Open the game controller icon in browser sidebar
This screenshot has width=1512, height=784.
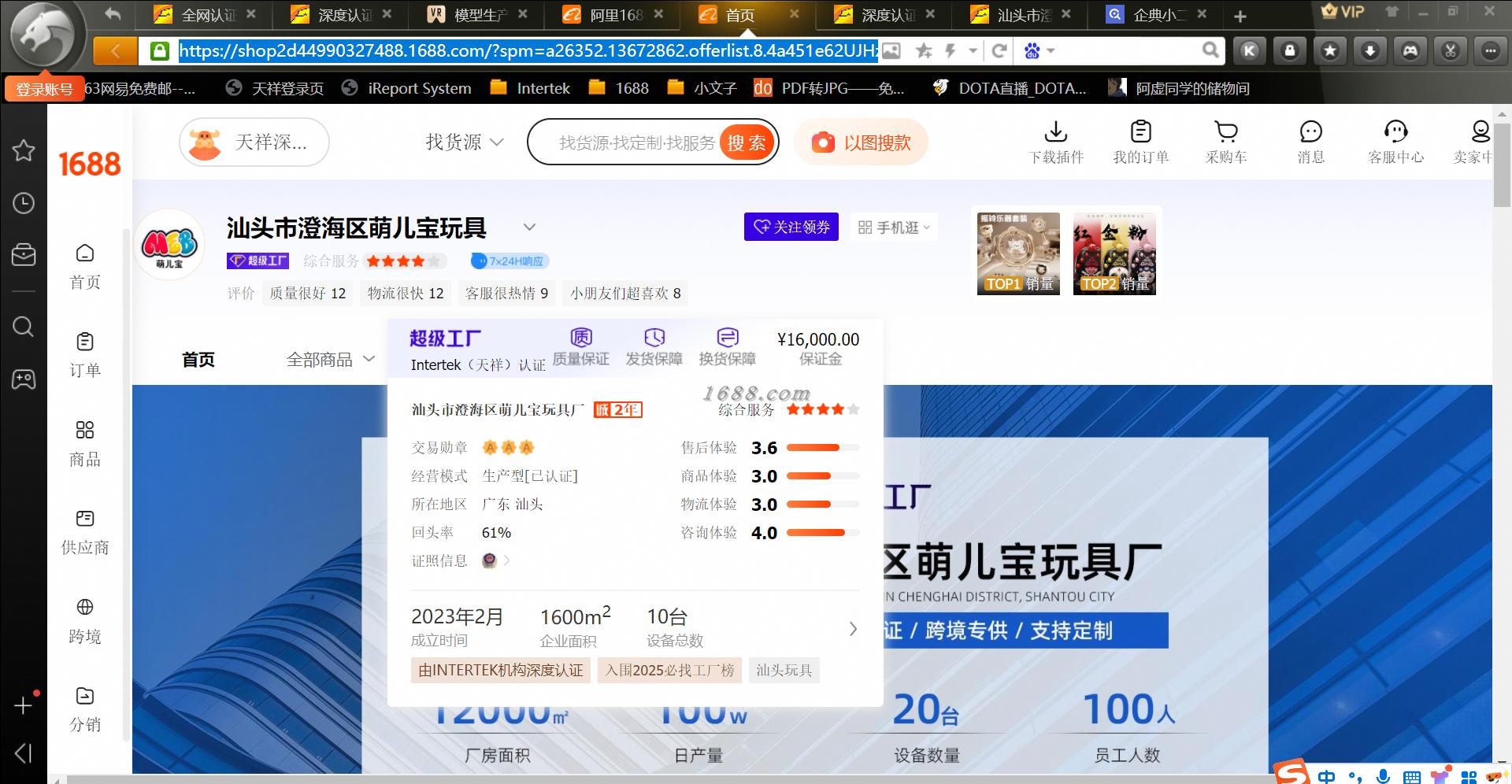[24, 379]
